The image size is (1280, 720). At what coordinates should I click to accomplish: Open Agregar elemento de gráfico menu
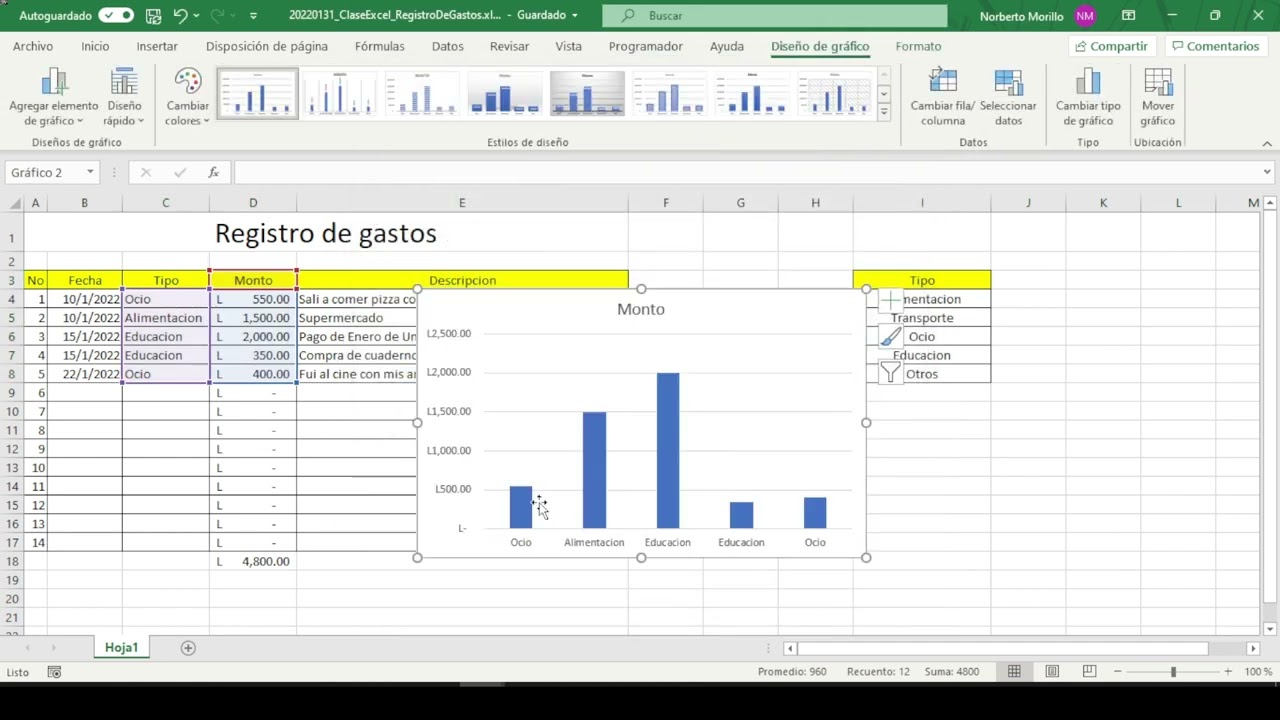pos(54,97)
